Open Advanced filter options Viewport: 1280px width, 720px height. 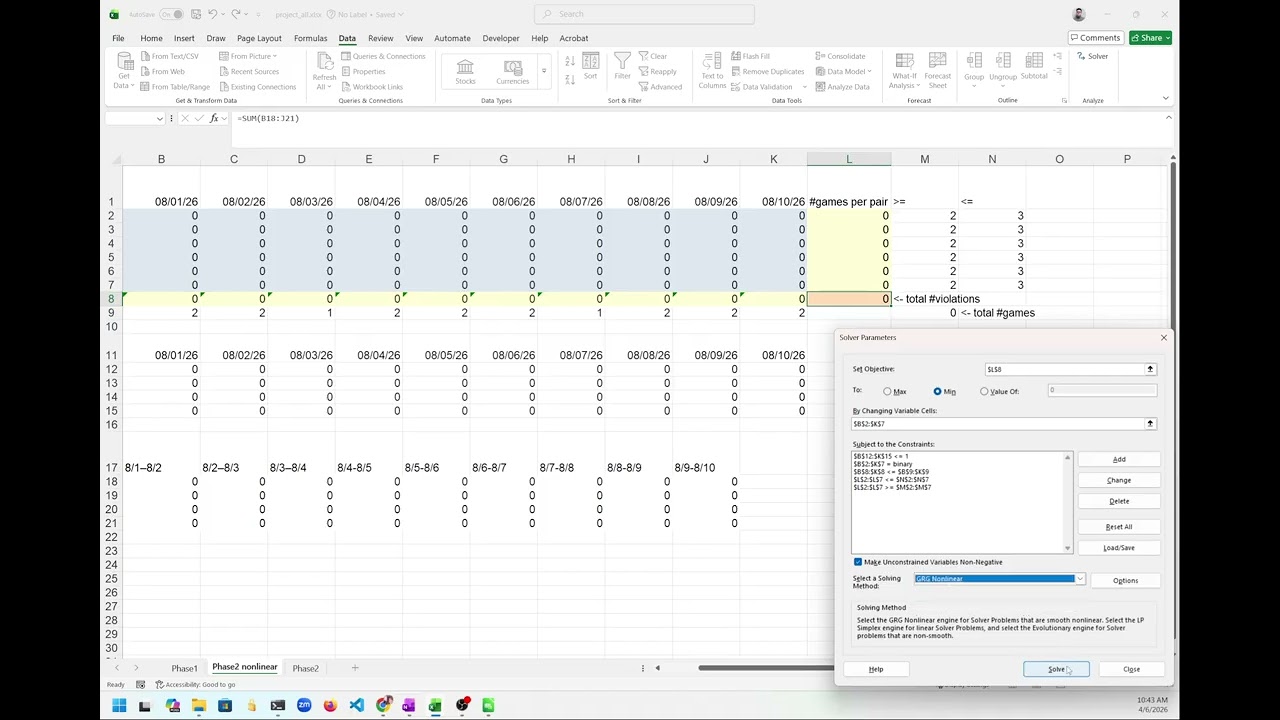coord(660,86)
